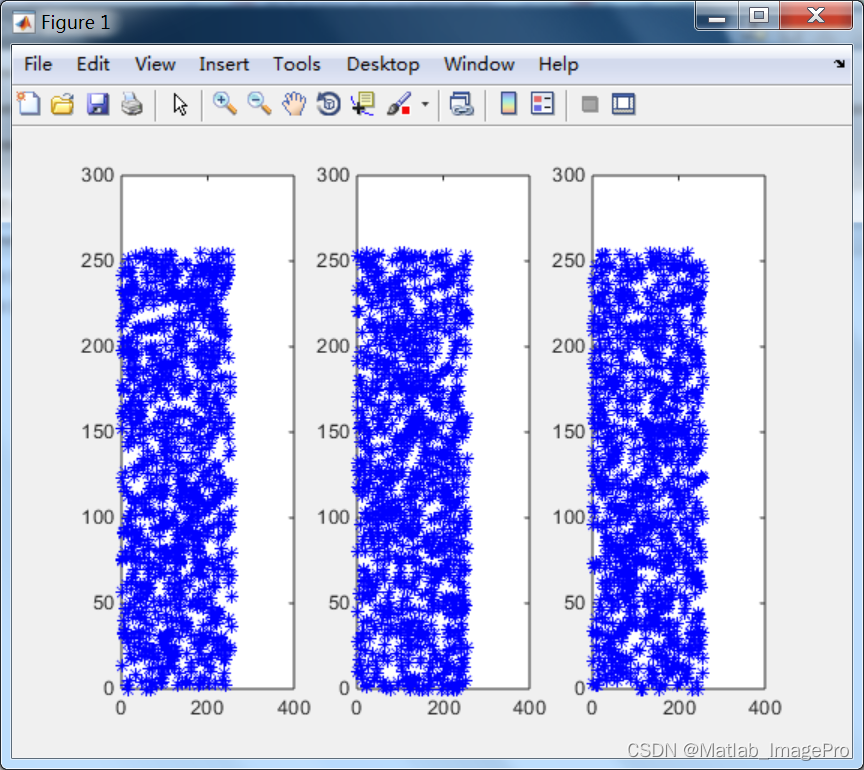Open a file with the folder icon
The width and height of the screenshot is (864, 770).
point(62,104)
